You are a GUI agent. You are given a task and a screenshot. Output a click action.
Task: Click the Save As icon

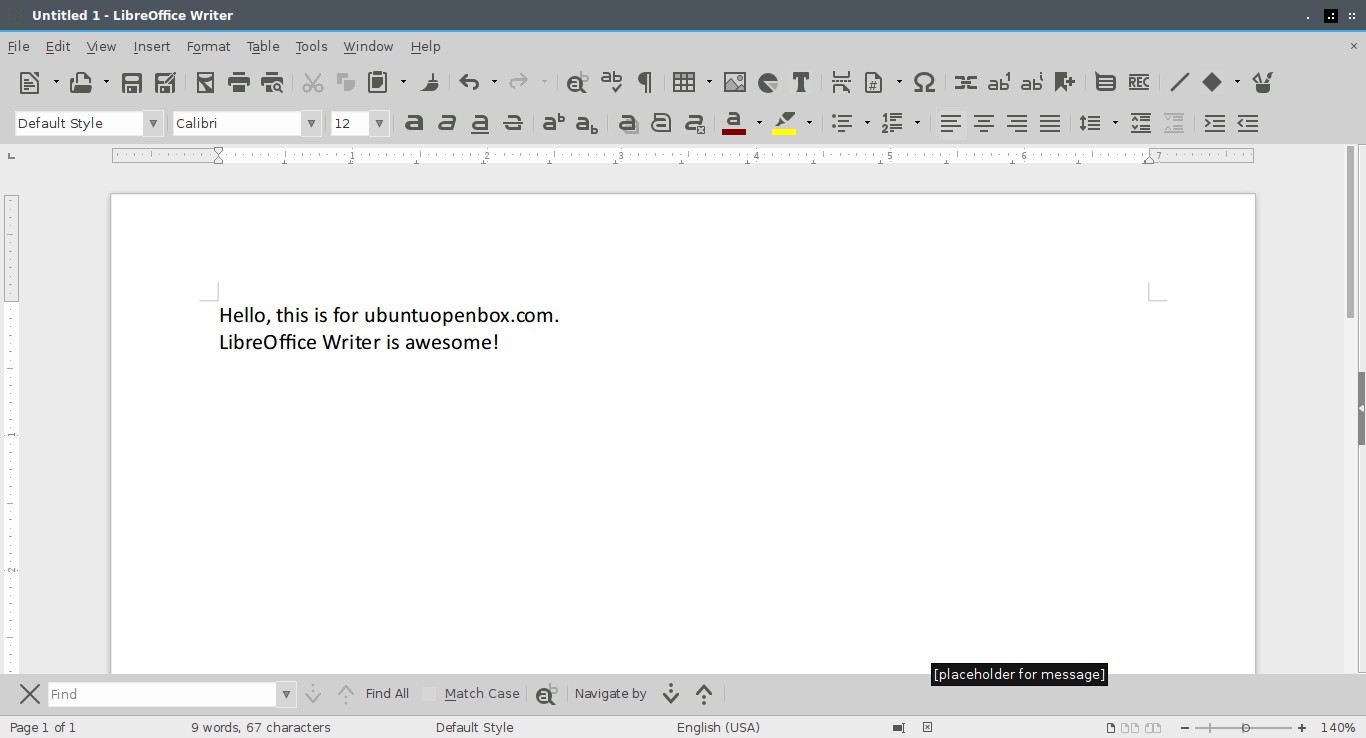(x=165, y=82)
